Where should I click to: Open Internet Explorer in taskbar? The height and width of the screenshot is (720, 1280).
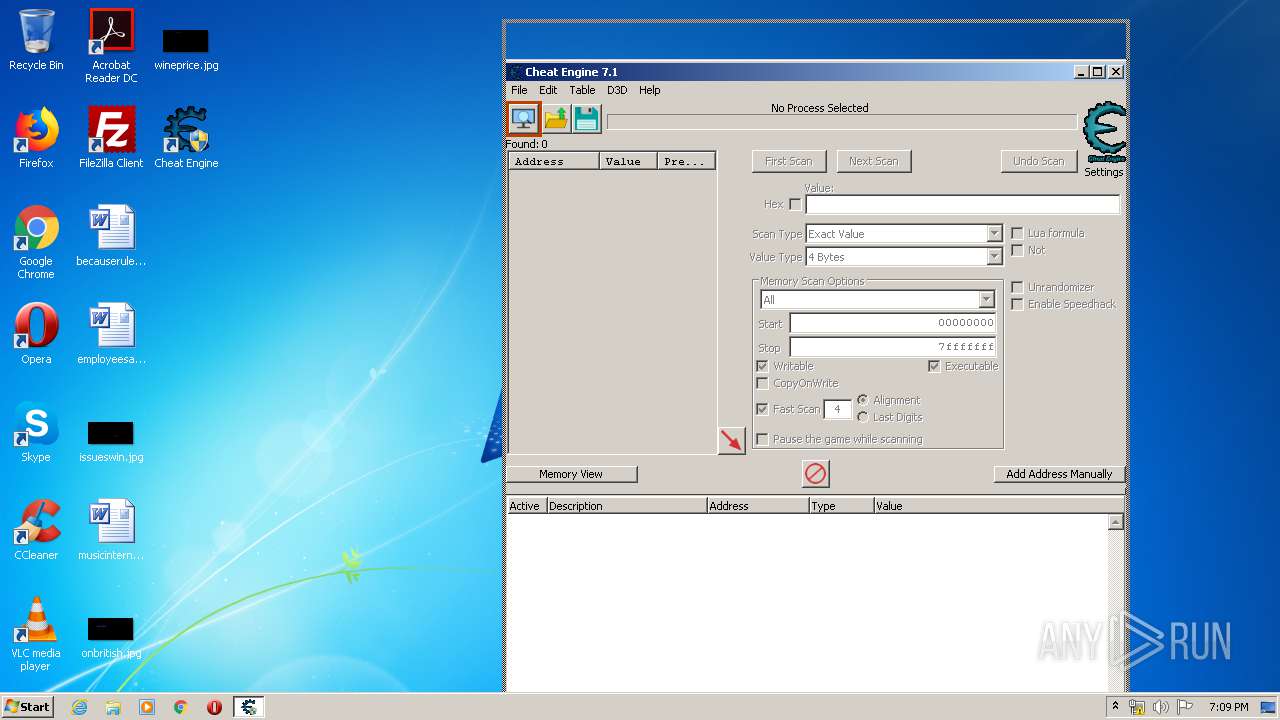point(79,707)
